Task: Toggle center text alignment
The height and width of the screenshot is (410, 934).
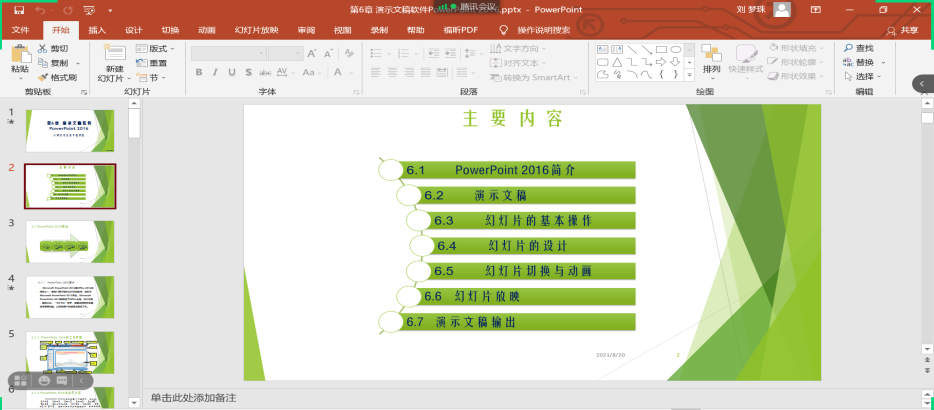Action: coord(393,72)
